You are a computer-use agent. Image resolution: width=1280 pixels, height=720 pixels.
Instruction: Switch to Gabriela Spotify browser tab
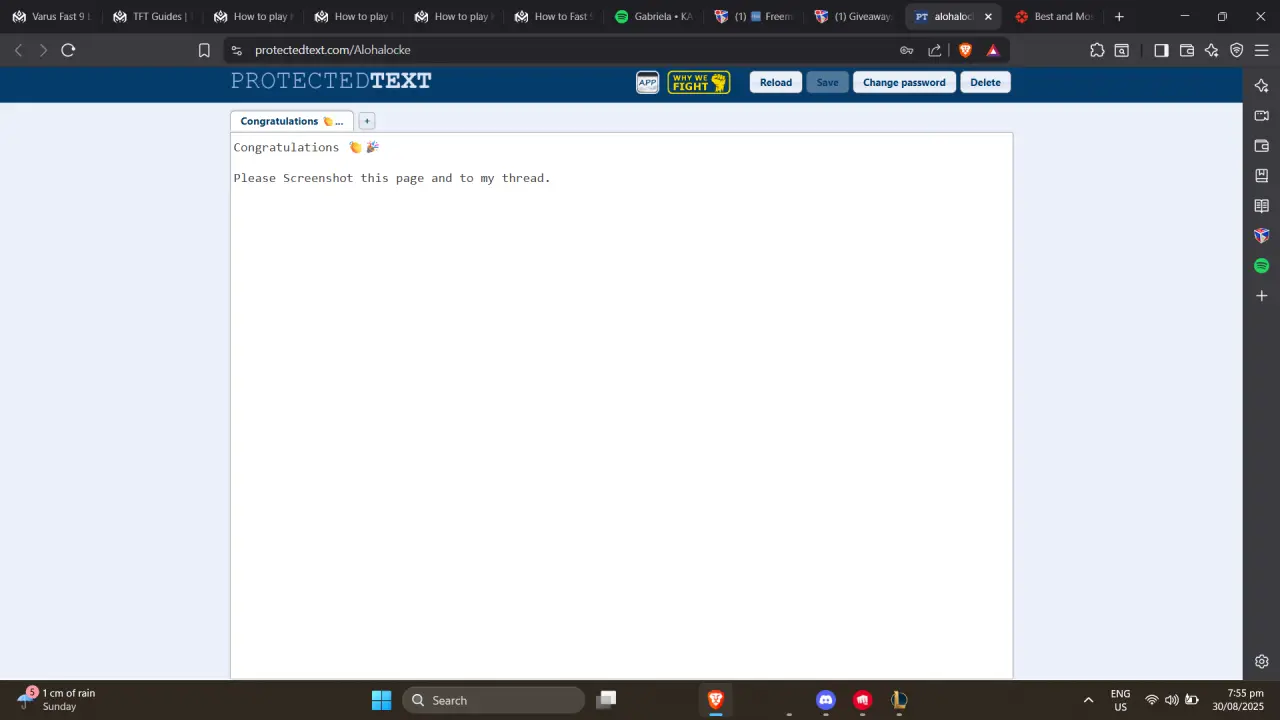click(x=652, y=16)
